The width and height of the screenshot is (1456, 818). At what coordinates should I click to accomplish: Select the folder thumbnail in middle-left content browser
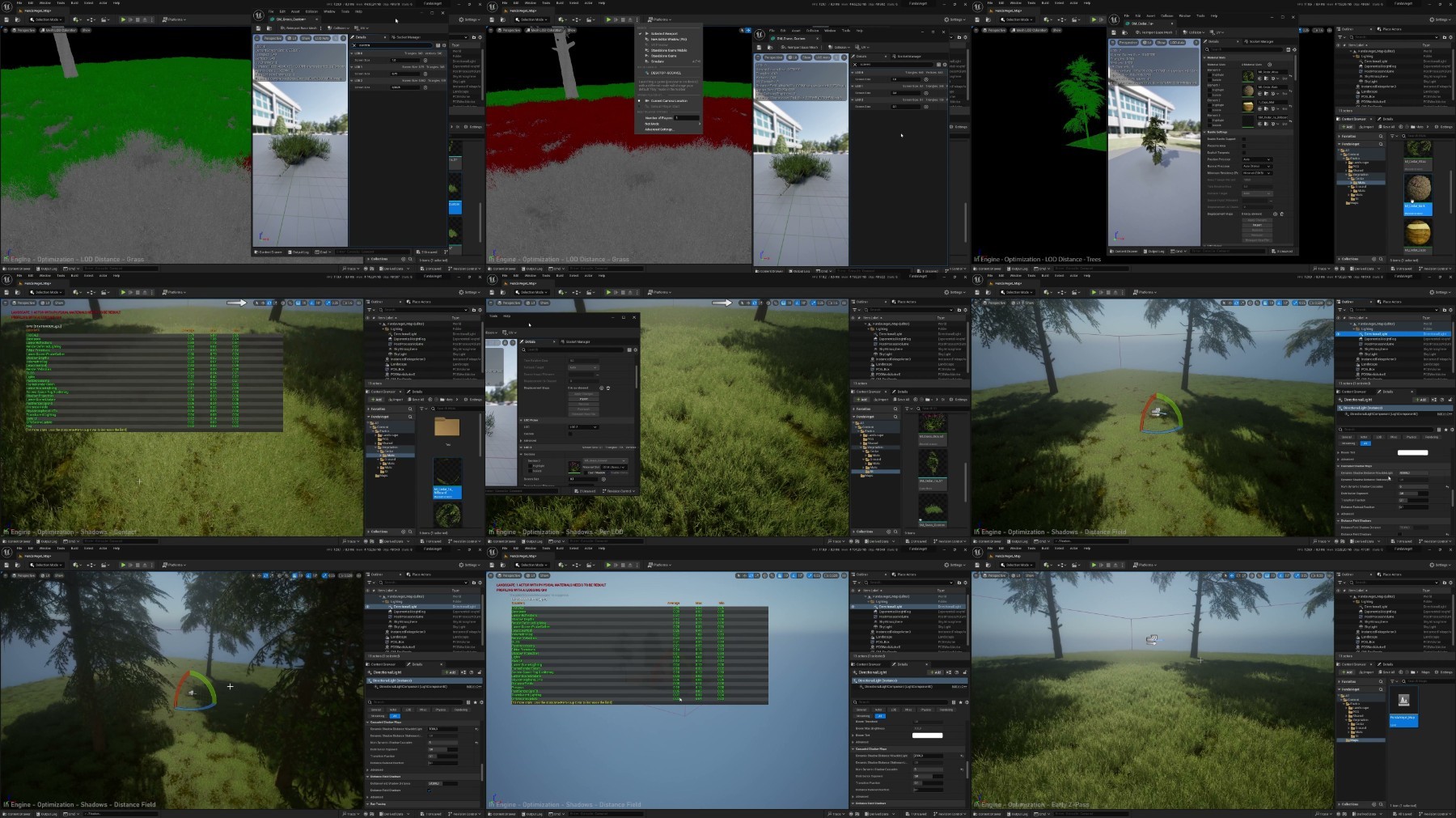[447, 426]
